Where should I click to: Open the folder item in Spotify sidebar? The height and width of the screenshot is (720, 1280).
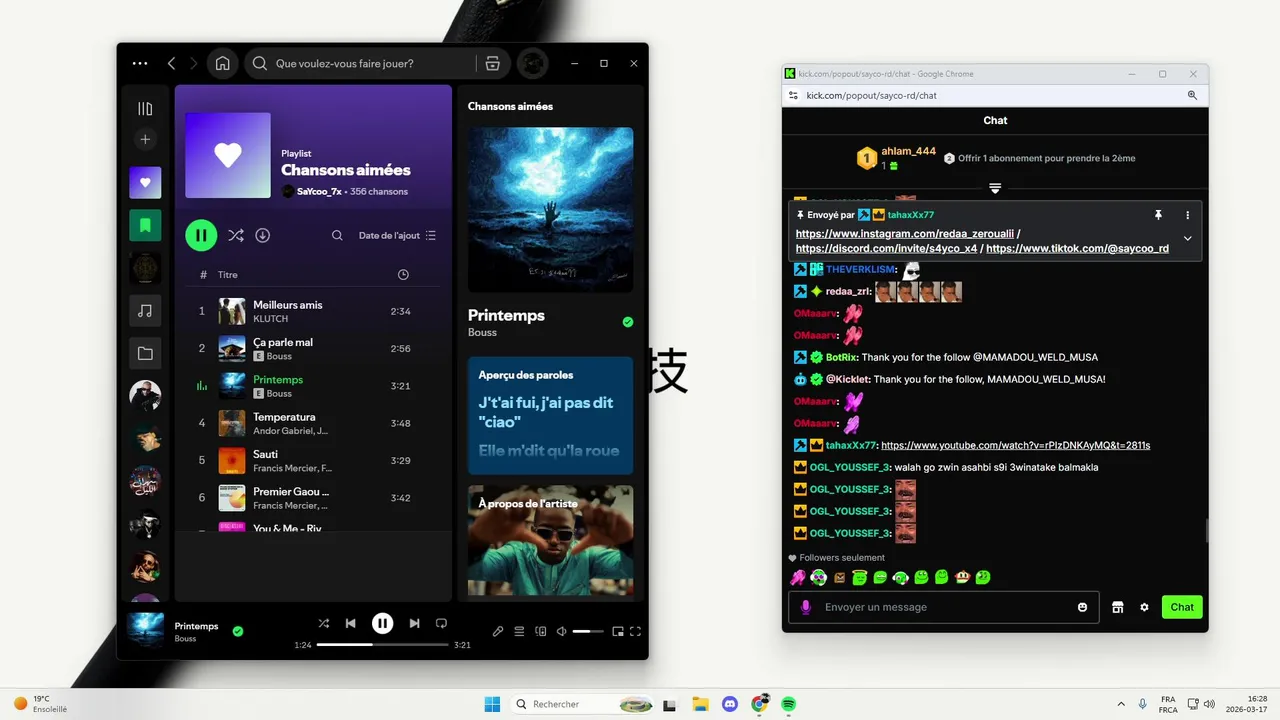[145, 353]
